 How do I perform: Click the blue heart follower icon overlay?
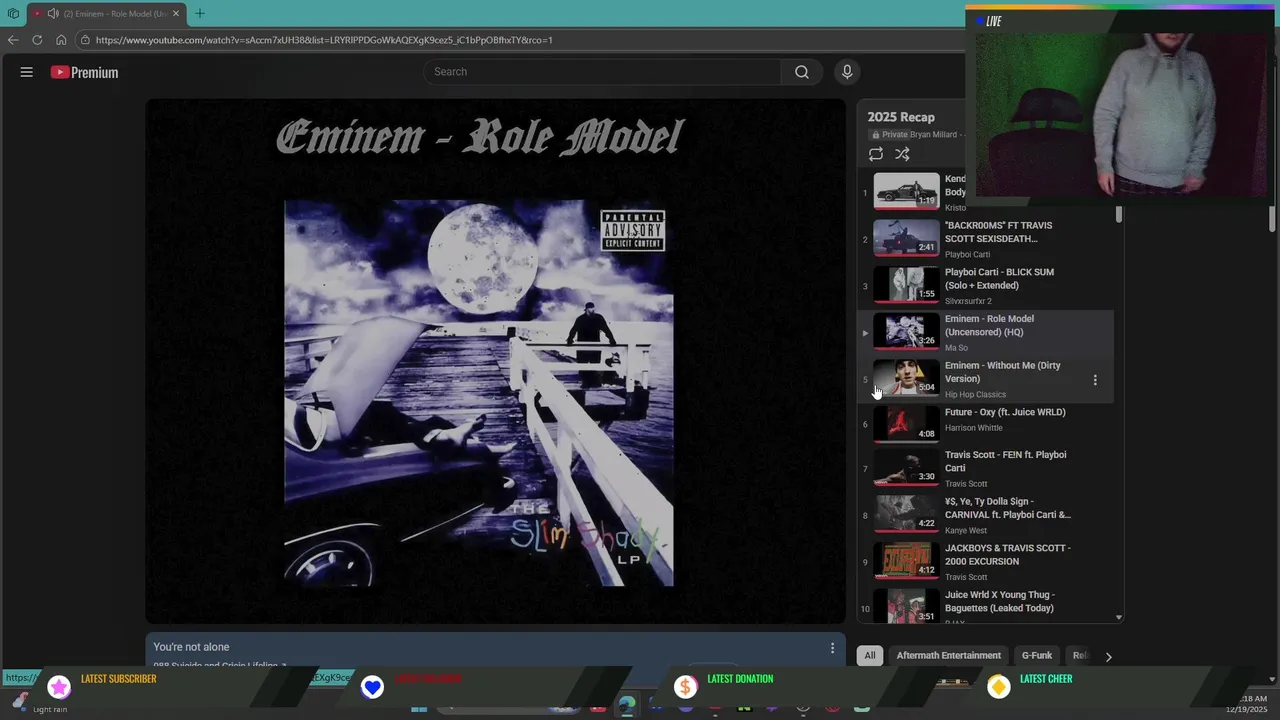coord(372,687)
